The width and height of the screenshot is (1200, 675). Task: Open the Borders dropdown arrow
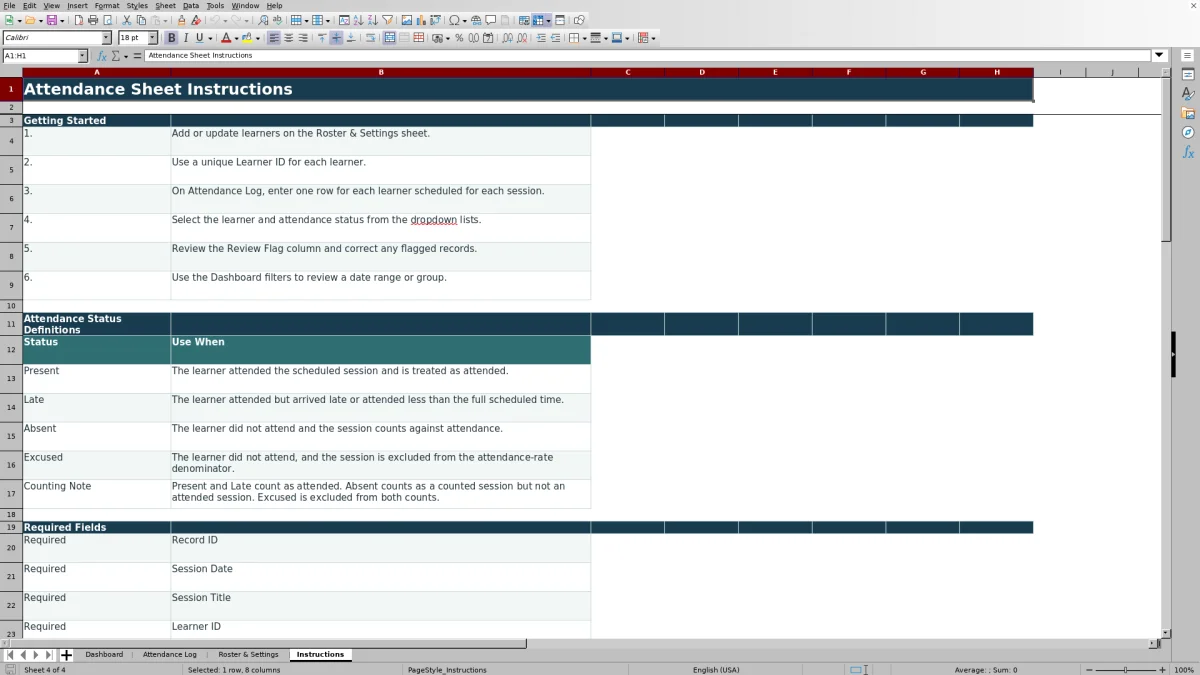[x=584, y=39]
